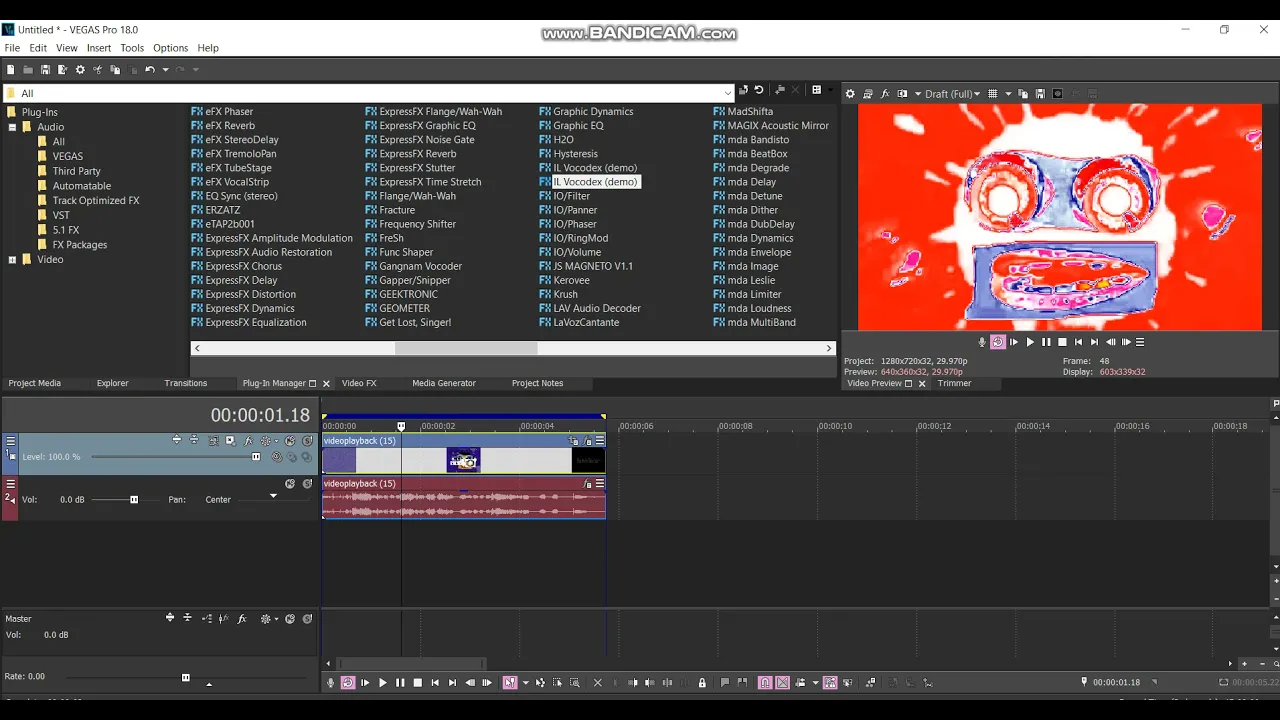The width and height of the screenshot is (1280, 720).
Task: Expand the Video folder in plug-in tree
Action: coord(12,260)
